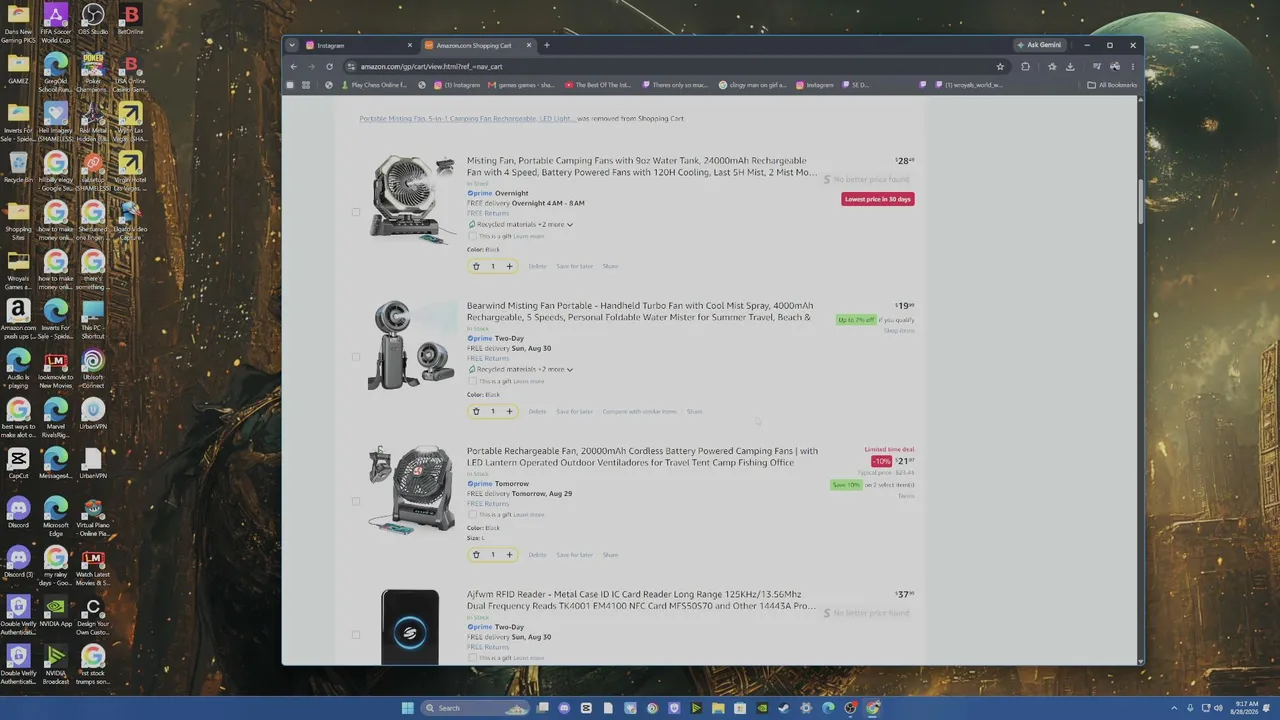This screenshot has height=720, width=1280.
Task: Open Portable Rechargeable Fan 20000mAh product title
Action: tap(642, 457)
